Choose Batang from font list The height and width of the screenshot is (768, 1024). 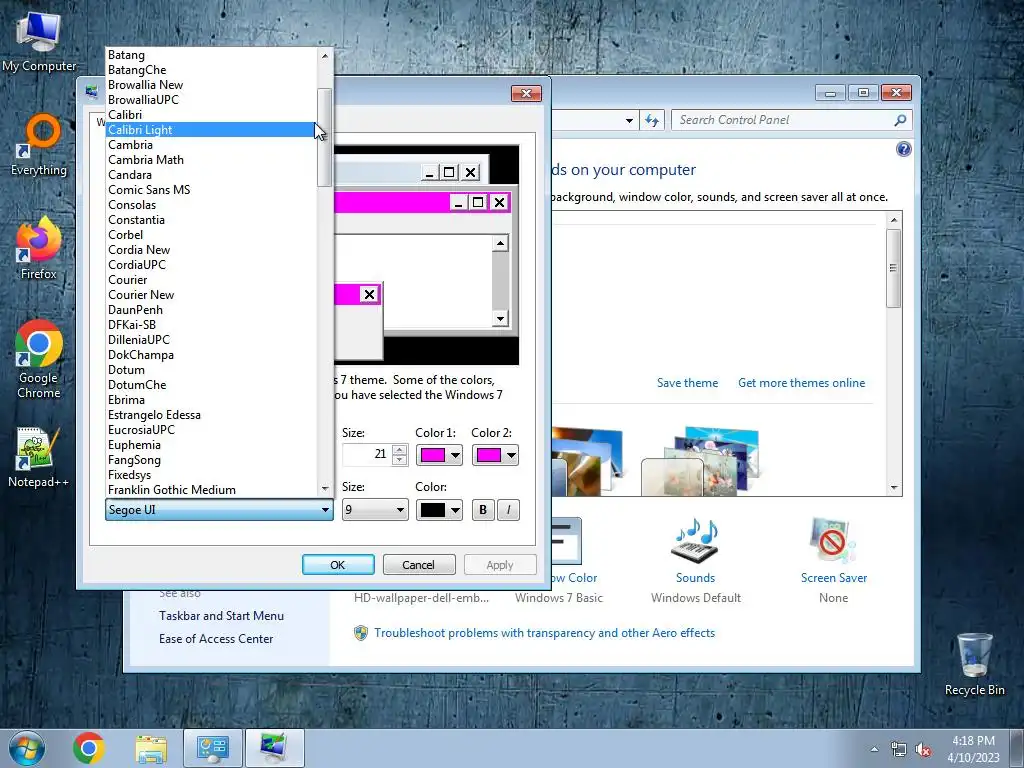[x=210, y=55]
